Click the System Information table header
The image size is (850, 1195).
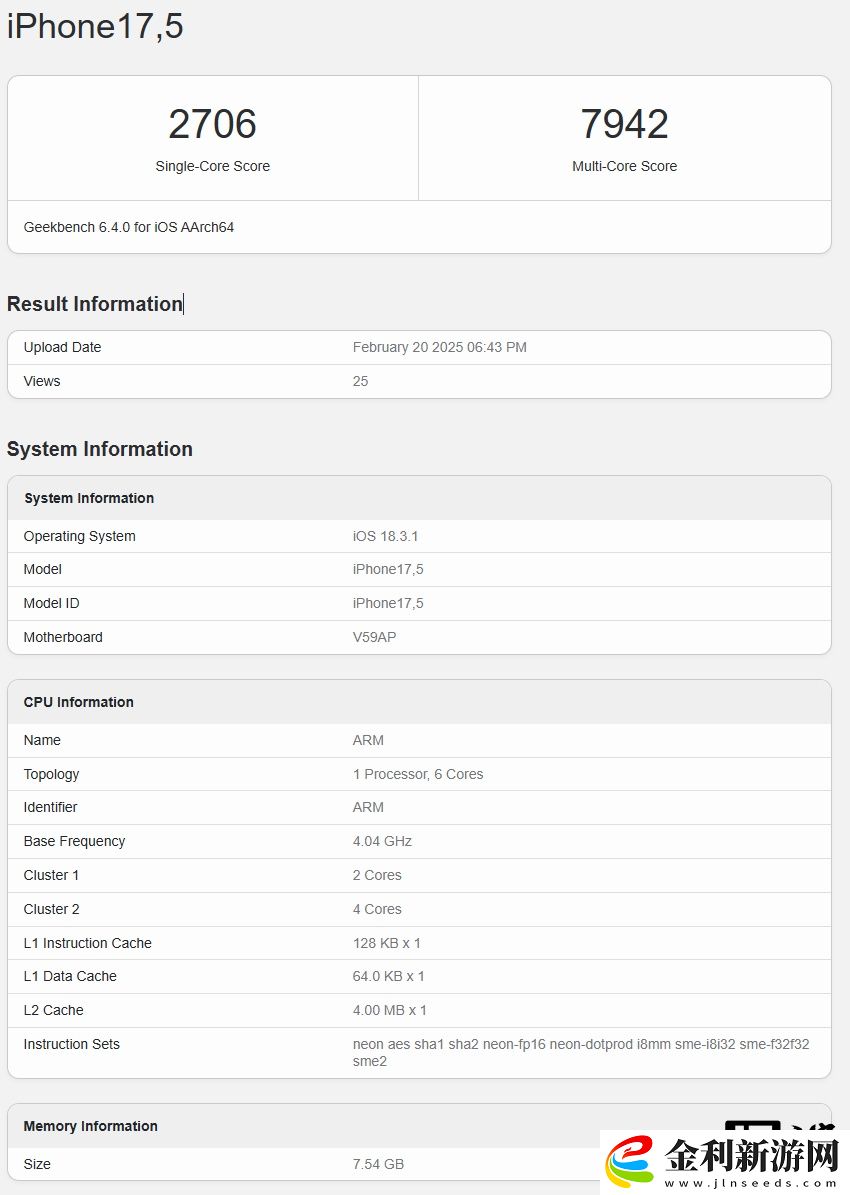point(89,498)
